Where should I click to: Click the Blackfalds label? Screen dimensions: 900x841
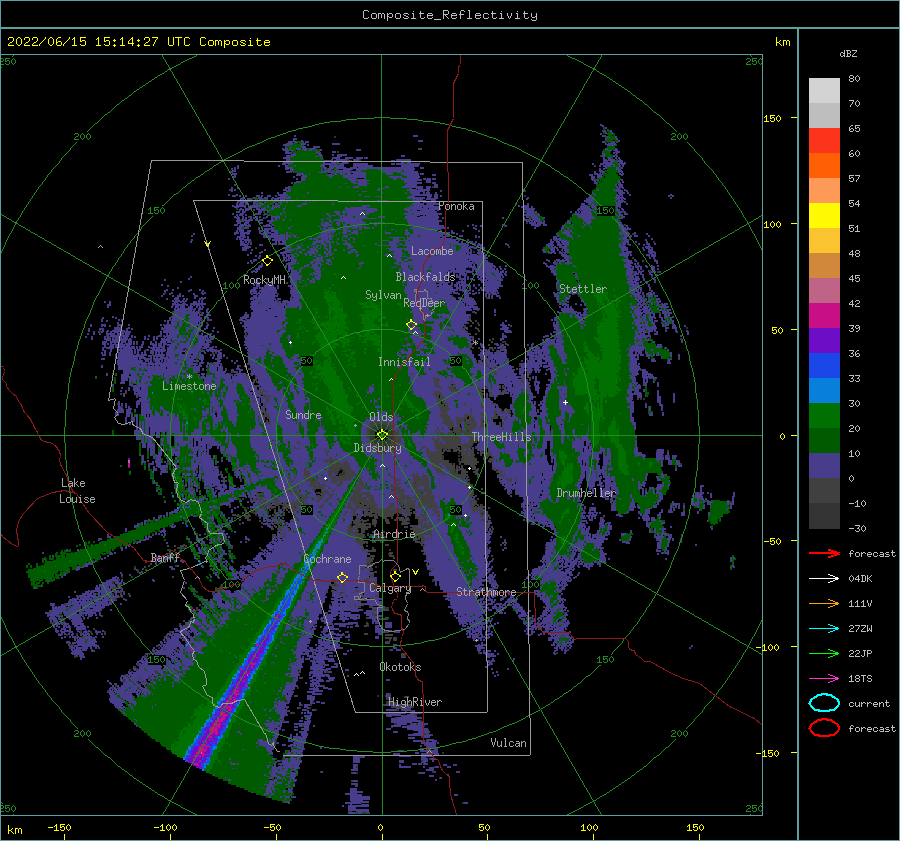tap(425, 277)
